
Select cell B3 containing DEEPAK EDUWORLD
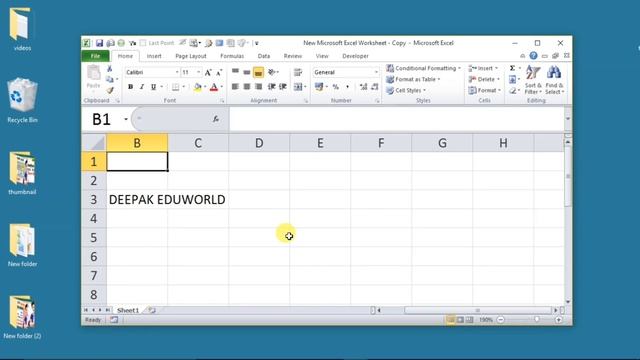(137, 200)
